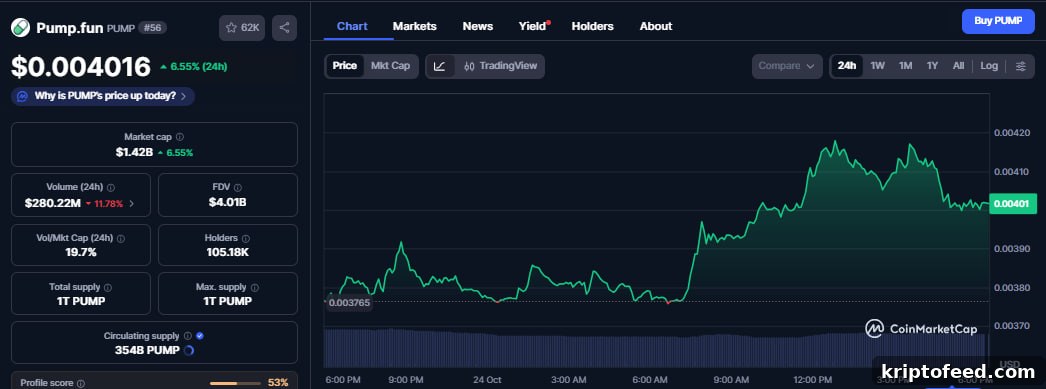1046x389 pixels.
Task: Set chart range to 1M
Action: point(905,66)
